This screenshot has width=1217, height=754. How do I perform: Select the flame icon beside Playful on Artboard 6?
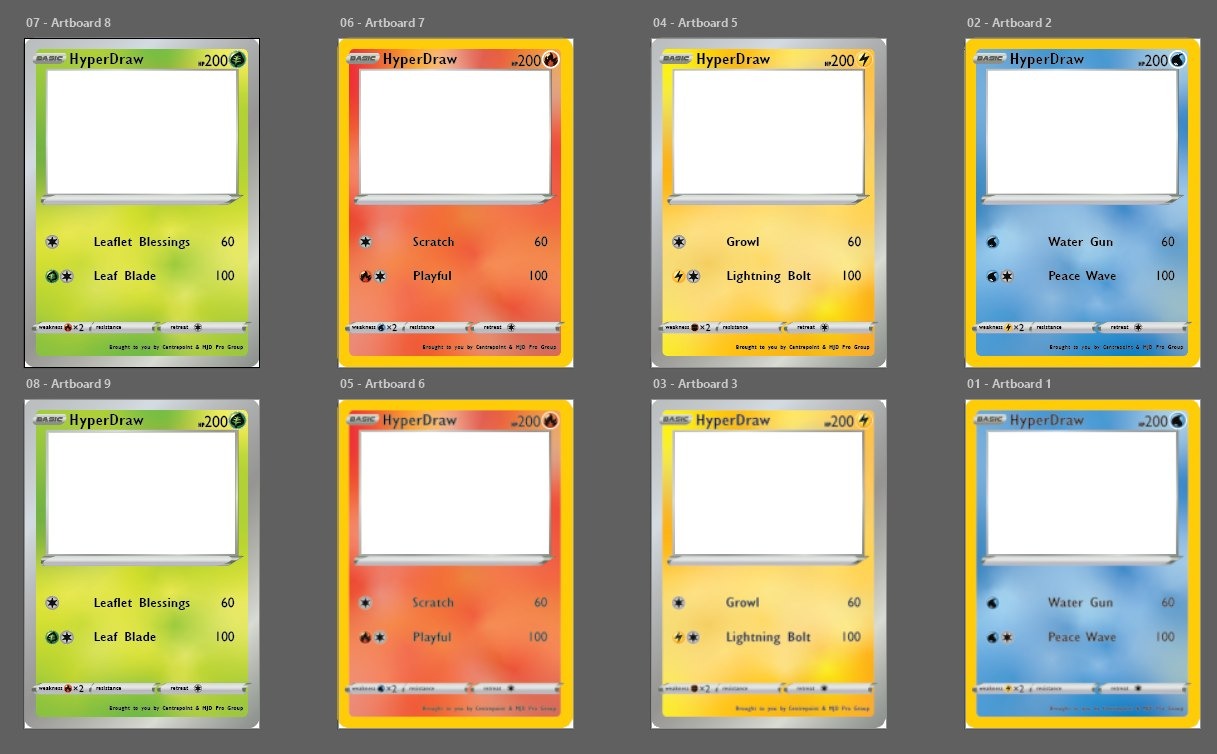(366, 637)
